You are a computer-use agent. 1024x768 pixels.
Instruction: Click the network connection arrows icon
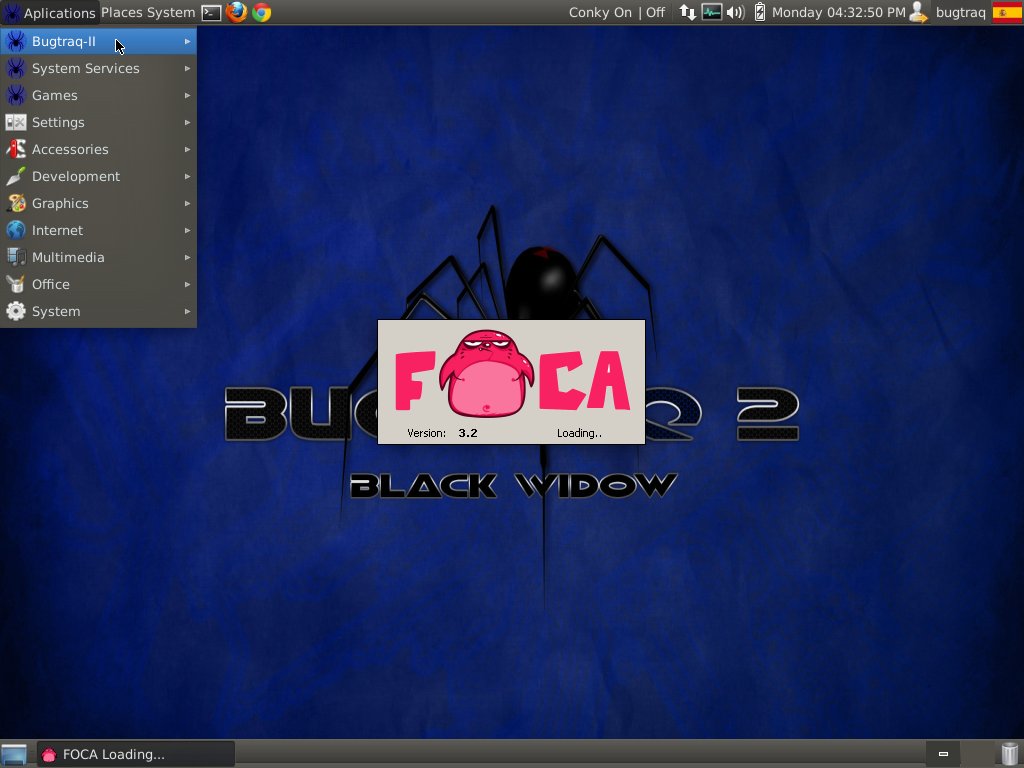[687, 12]
